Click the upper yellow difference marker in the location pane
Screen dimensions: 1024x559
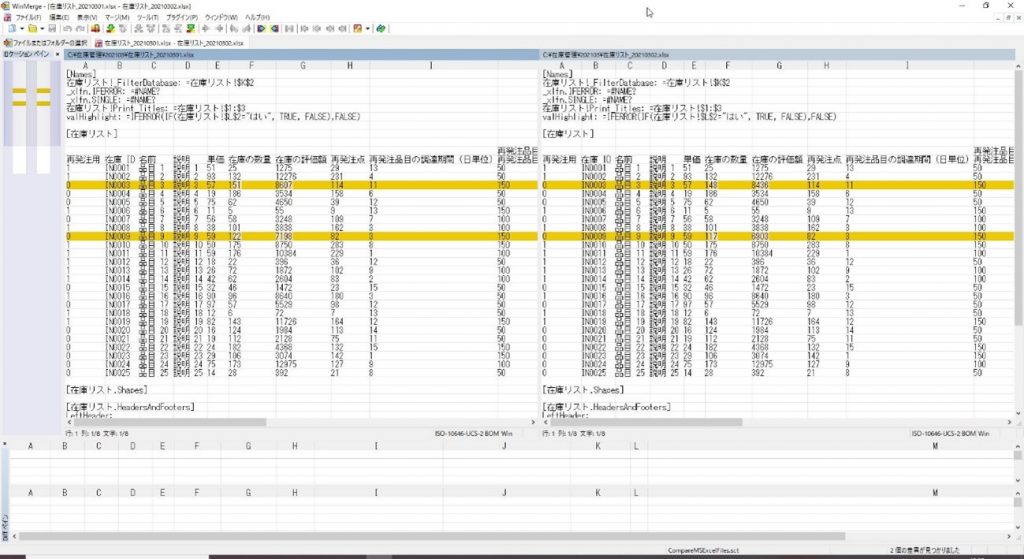tap(31, 91)
